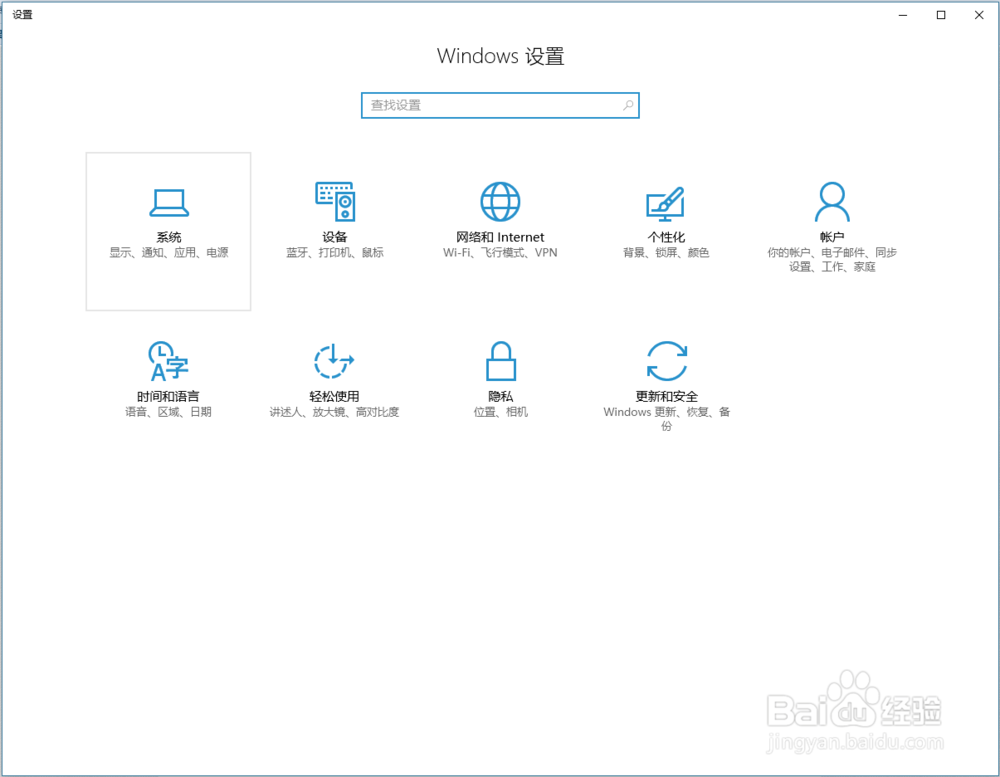Open the 个性化 paintbrush icon
Viewport: 1000px width, 777px height.
tap(666, 204)
